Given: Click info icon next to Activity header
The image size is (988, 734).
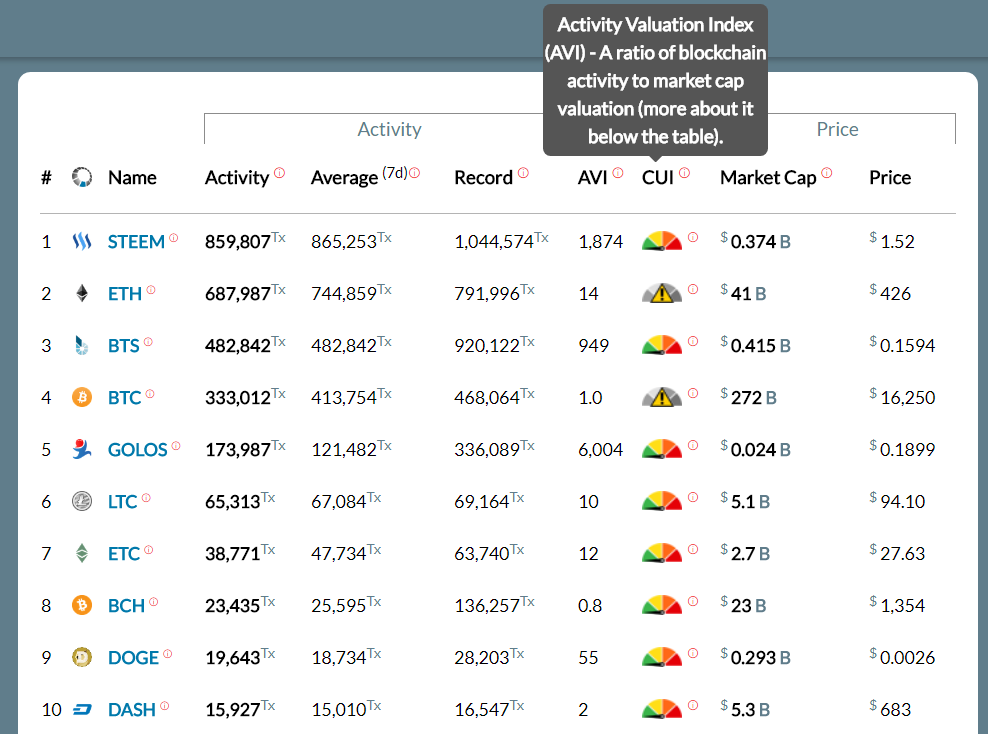Looking at the screenshot, I should pos(280,173).
